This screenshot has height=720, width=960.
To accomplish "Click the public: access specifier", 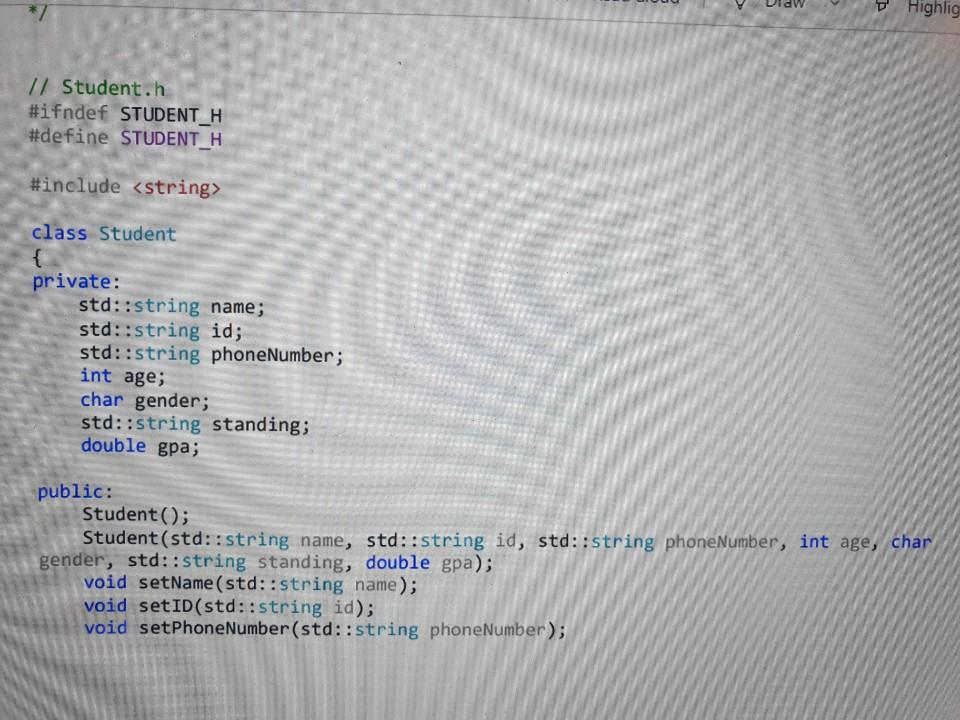I will [x=74, y=491].
